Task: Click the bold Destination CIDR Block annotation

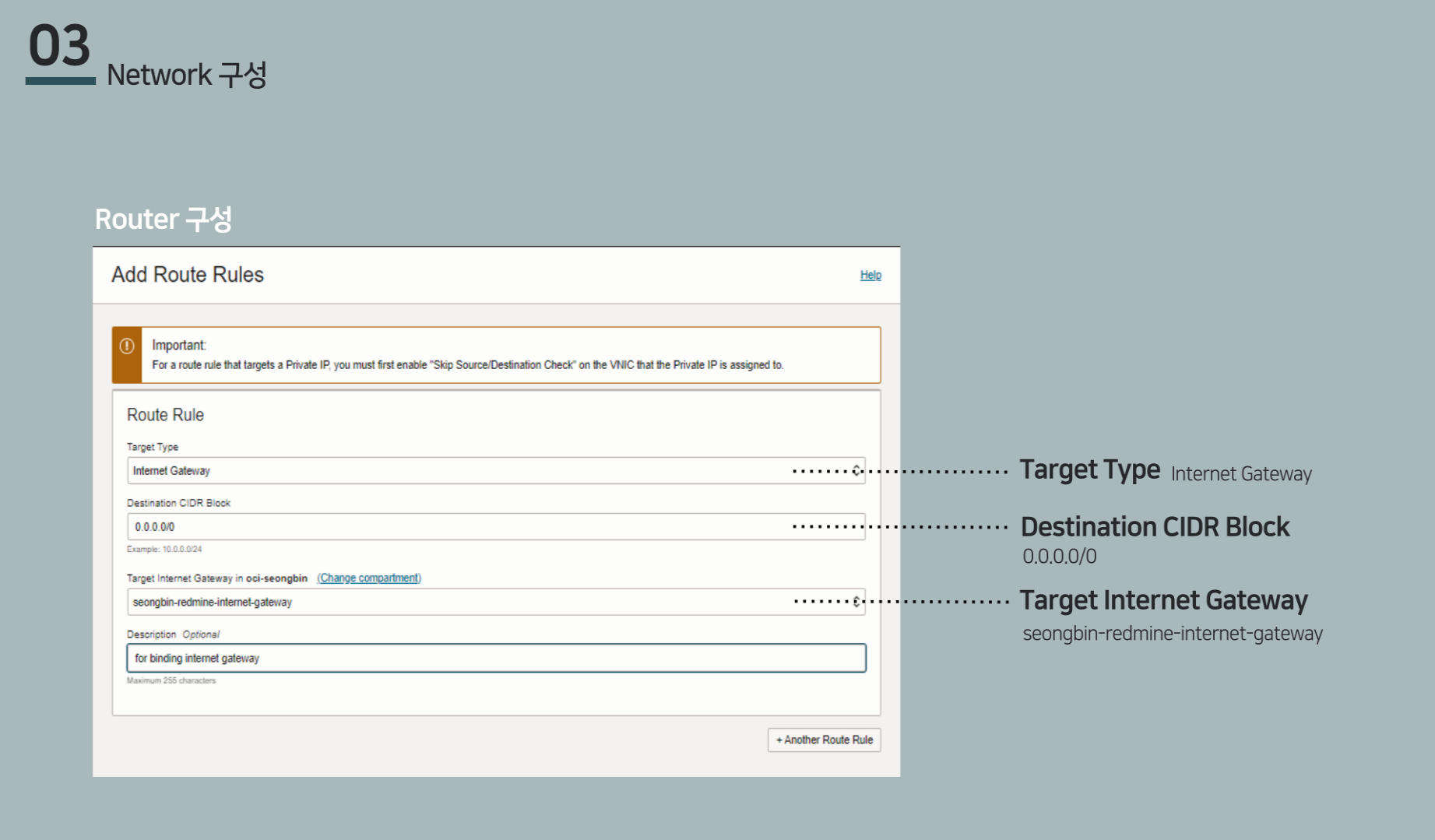Action: pyautogui.click(x=1155, y=527)
